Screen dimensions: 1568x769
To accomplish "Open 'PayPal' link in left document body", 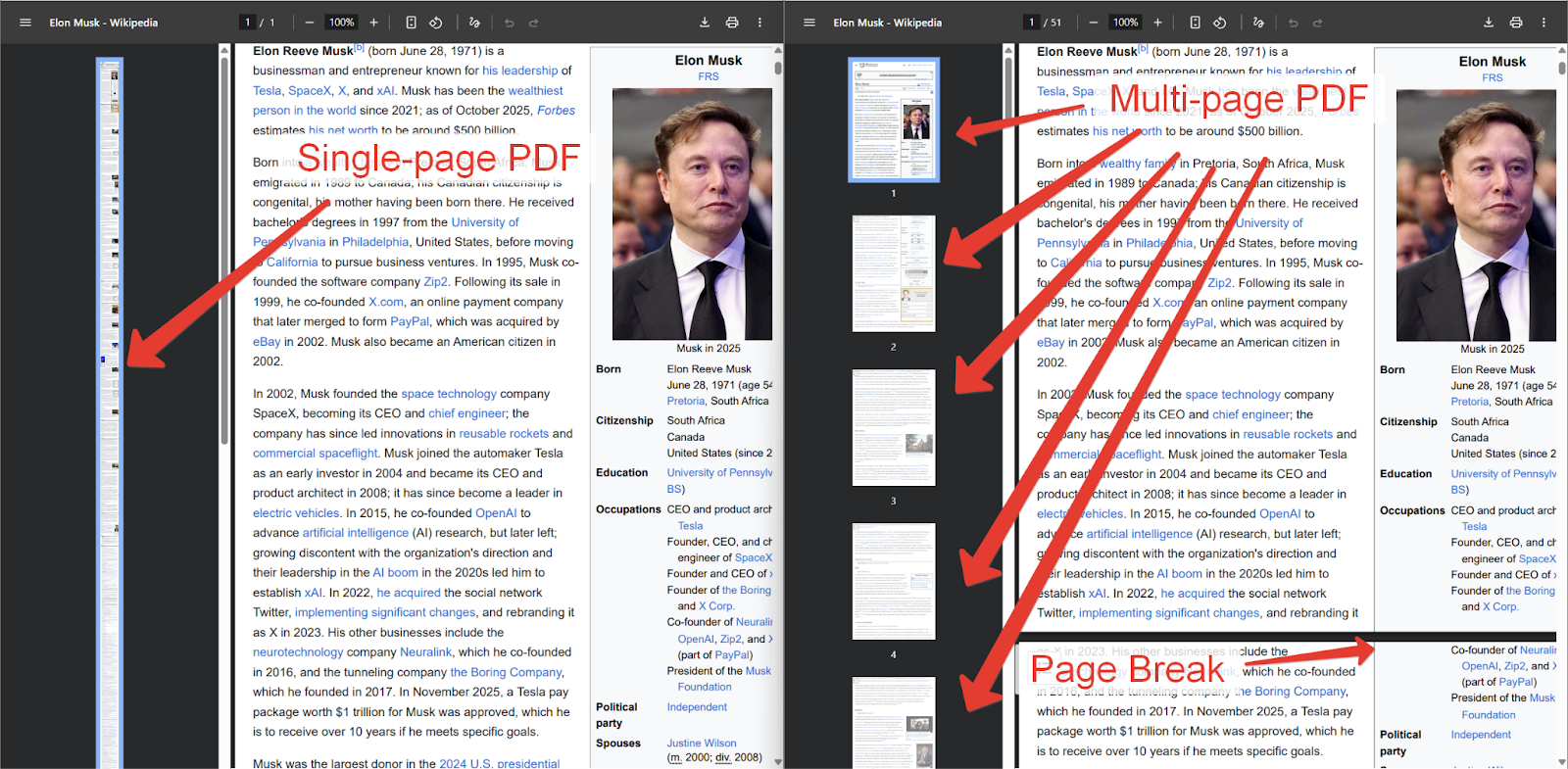I will (410, 321).
